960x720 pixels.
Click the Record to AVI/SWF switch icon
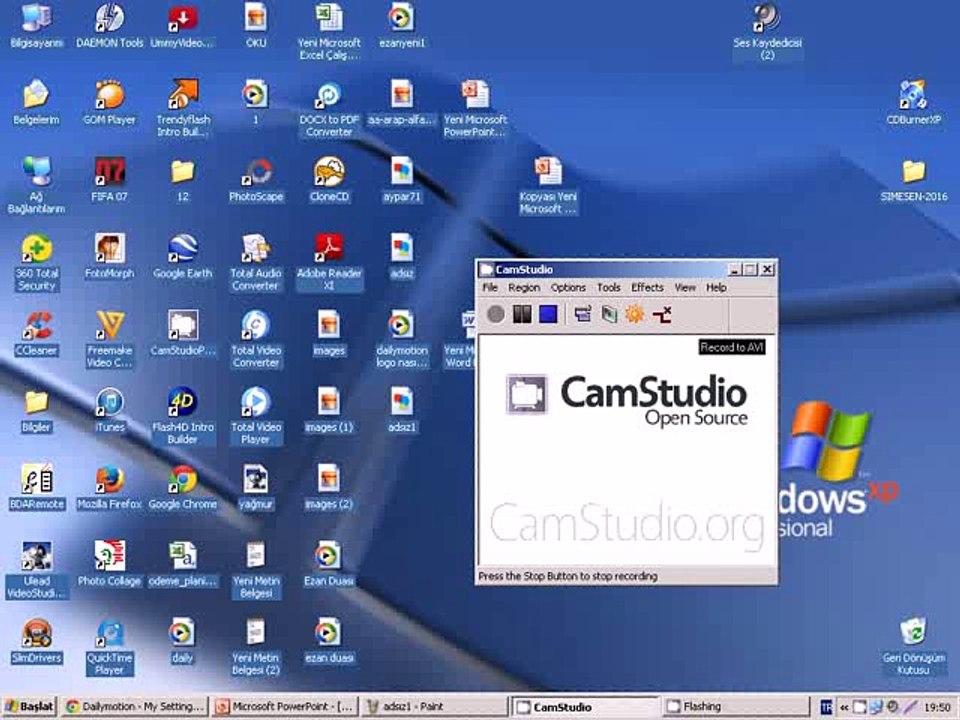609,314
